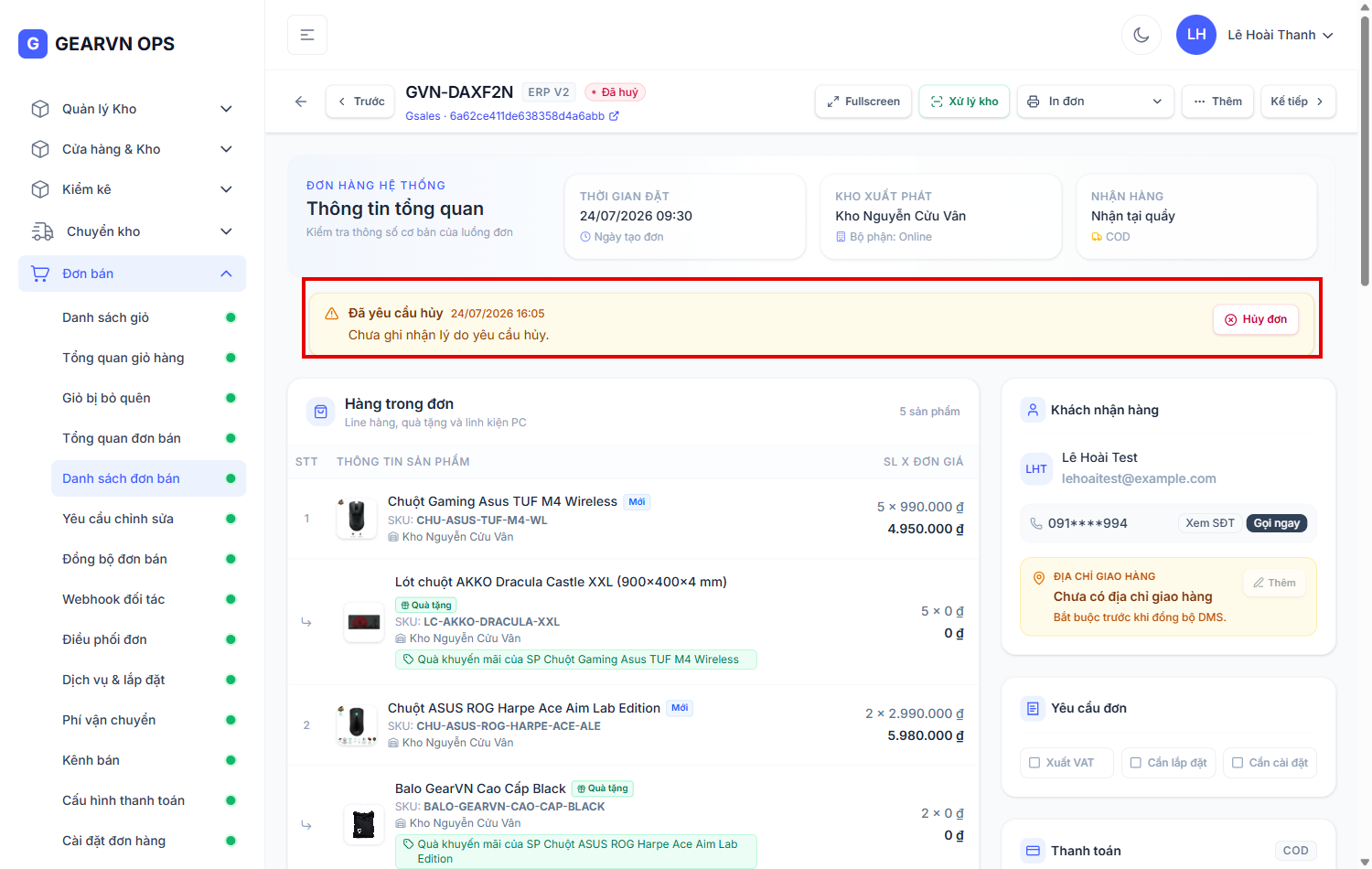The image size is (1372, 869).
Task: Click the Asus TUF M4 mouse thumbnail
Action: (x=357, y=519)
